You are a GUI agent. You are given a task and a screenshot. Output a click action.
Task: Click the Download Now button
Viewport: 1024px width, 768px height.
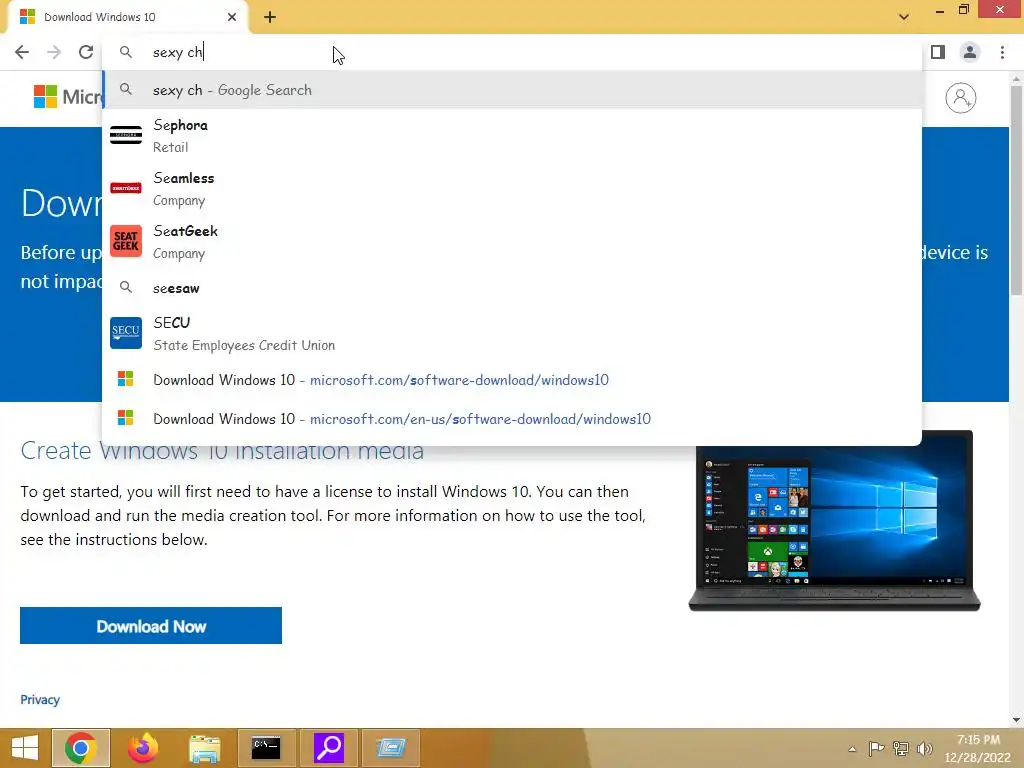tap(151, 626)
